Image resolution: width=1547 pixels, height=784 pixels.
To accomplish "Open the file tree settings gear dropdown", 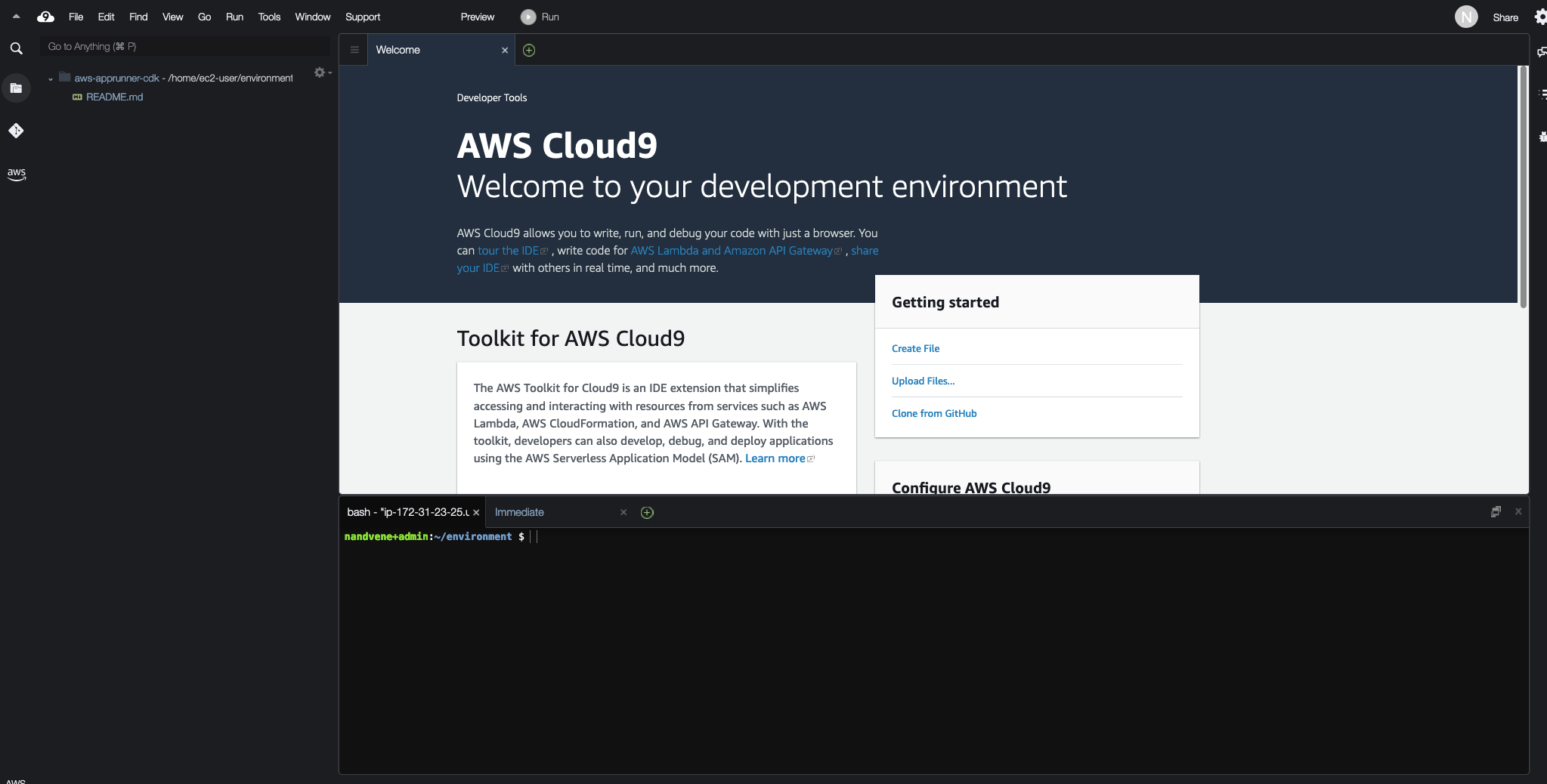I will click(323, 73).
